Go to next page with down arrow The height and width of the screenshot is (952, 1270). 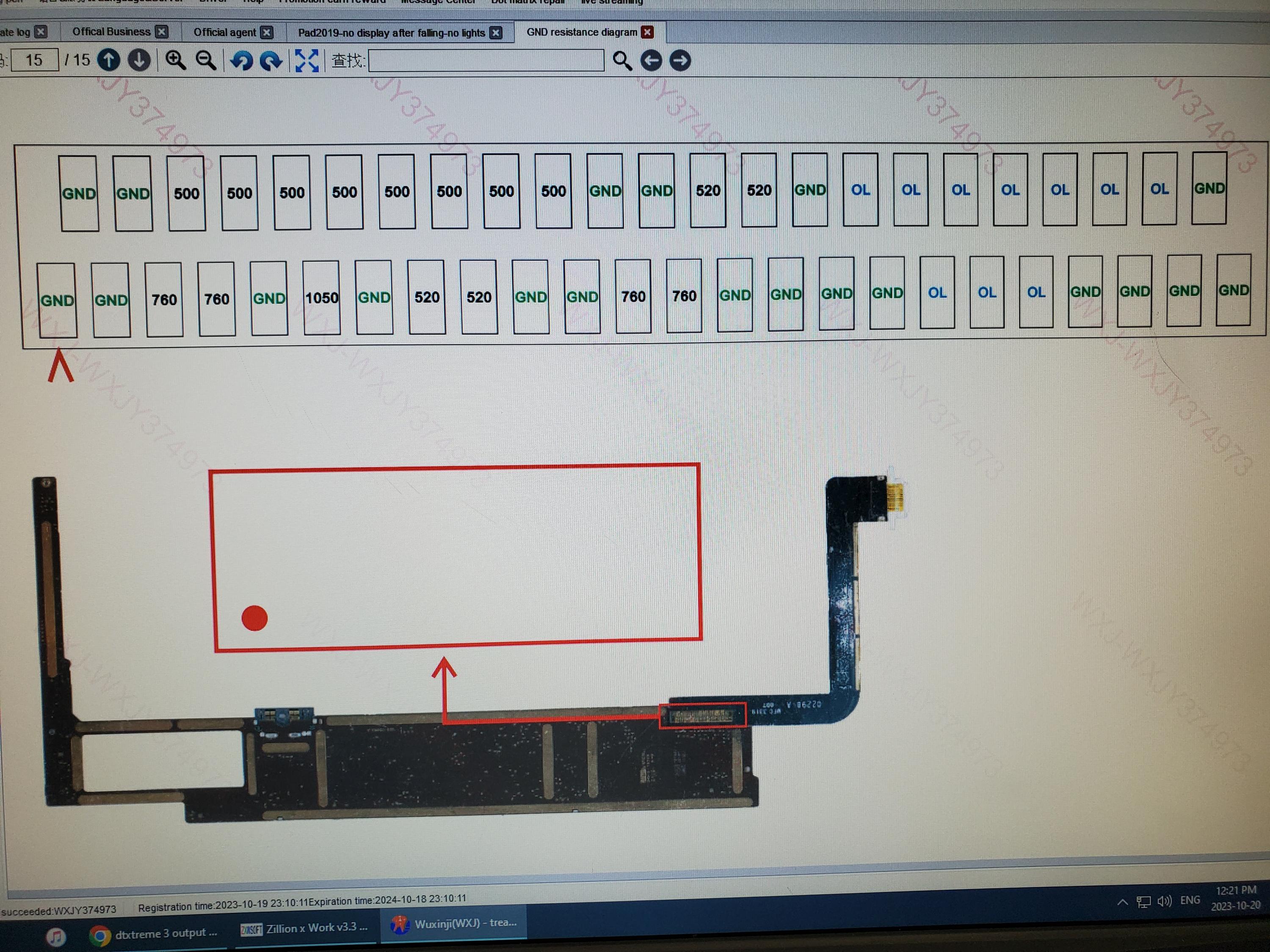[139, 60]
